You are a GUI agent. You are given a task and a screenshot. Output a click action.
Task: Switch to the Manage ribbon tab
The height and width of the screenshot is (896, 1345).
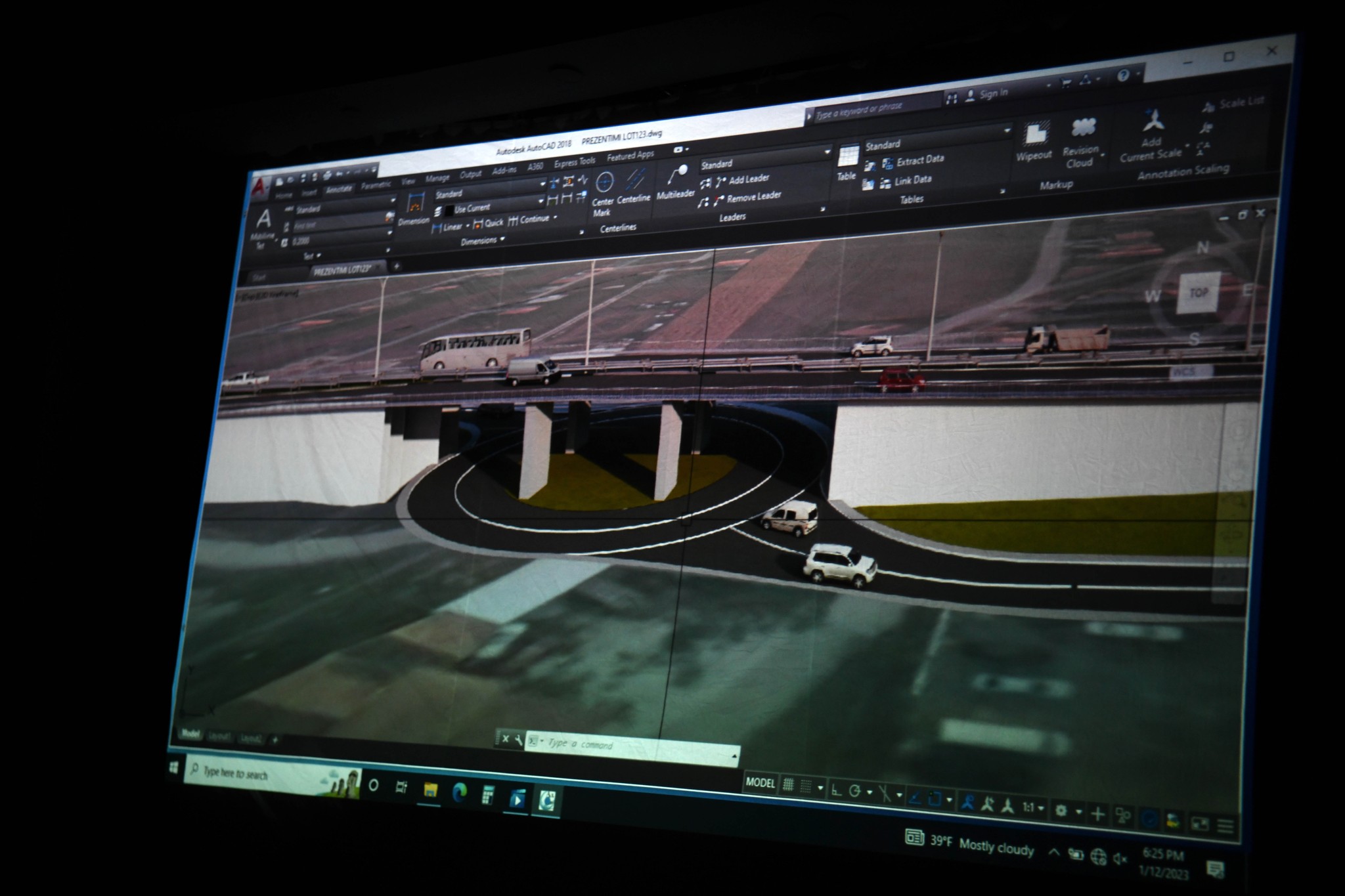pyautogui.click(x=437, y=178)
